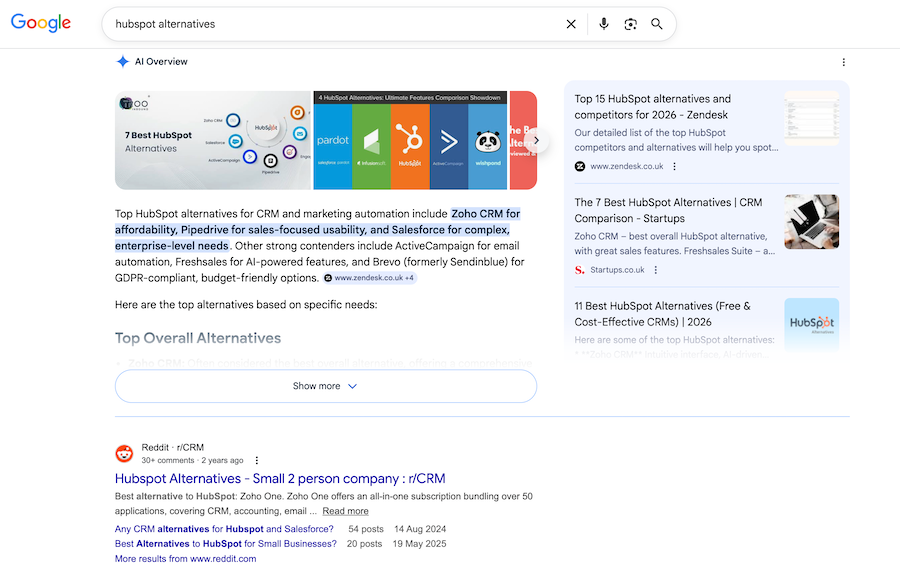Image resolution: width=900 pixels, height=588 pixels.
Task: Click the highlighted Zoho CRM for affordability text
Action: (x=317, y=230)
